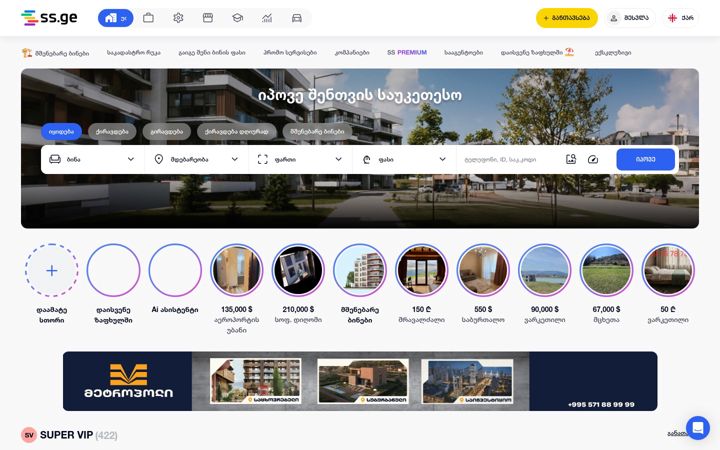Screen dimensions: 720x450
Task: Open the ექსკლუზივი exclusive link
Action: pos(613,53)
